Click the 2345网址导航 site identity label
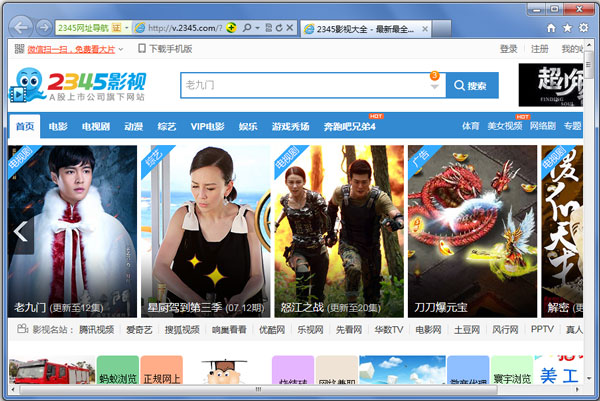600x401 pixels. pos(83,28)
